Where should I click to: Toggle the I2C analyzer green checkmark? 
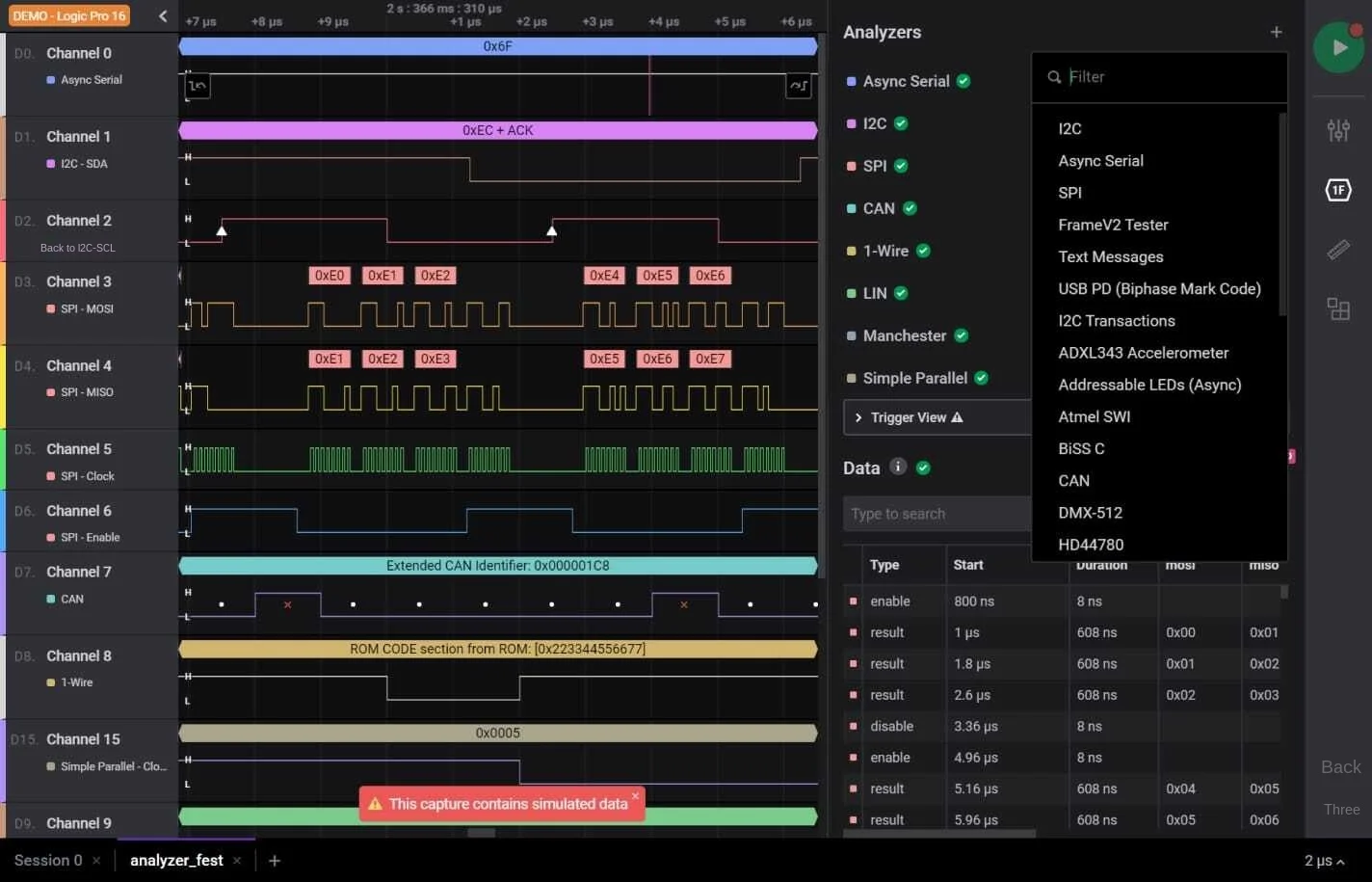click(900, 123)
